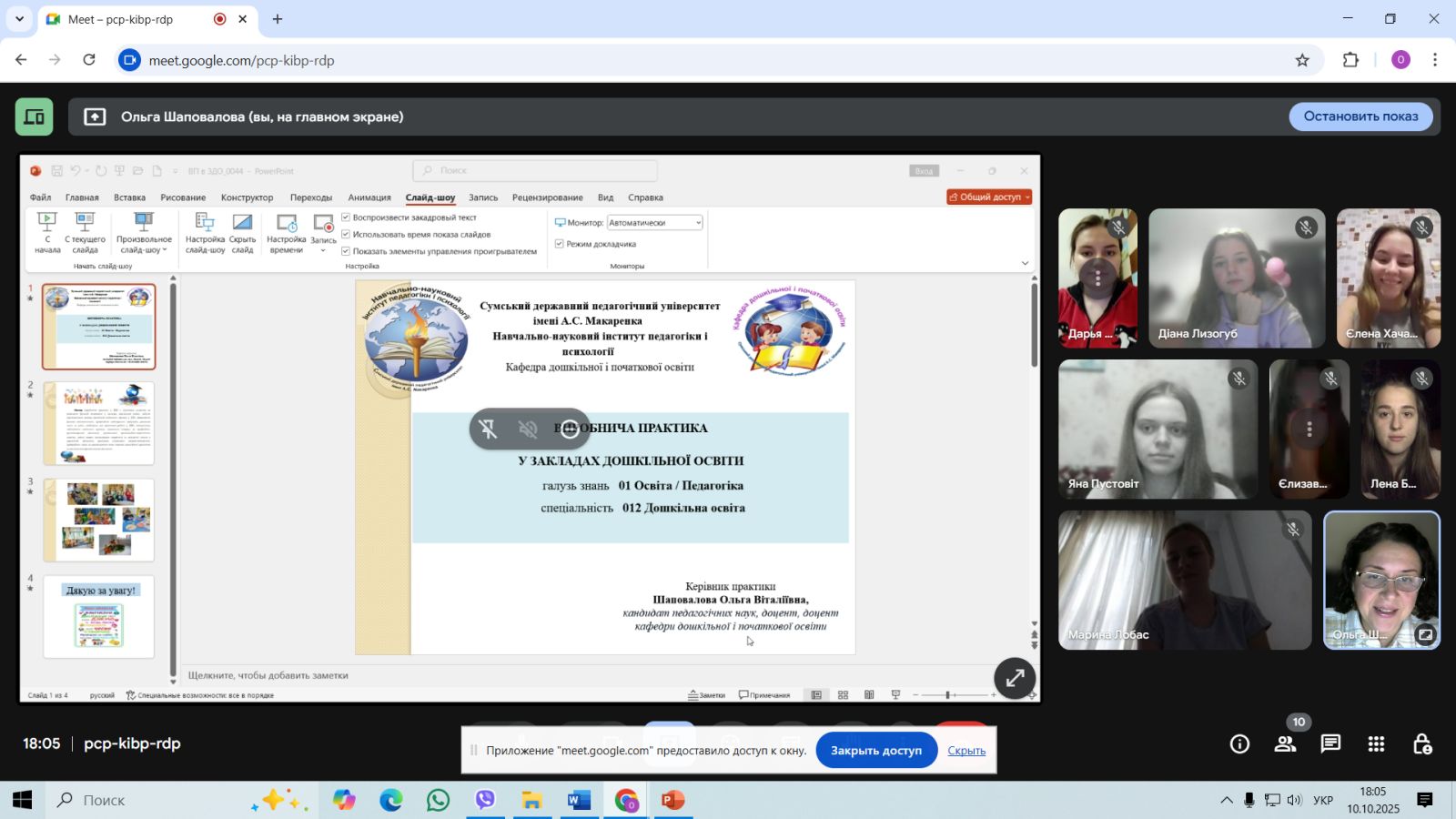
Task: Launch Viber from the taskbar
Action: [485, 800]
